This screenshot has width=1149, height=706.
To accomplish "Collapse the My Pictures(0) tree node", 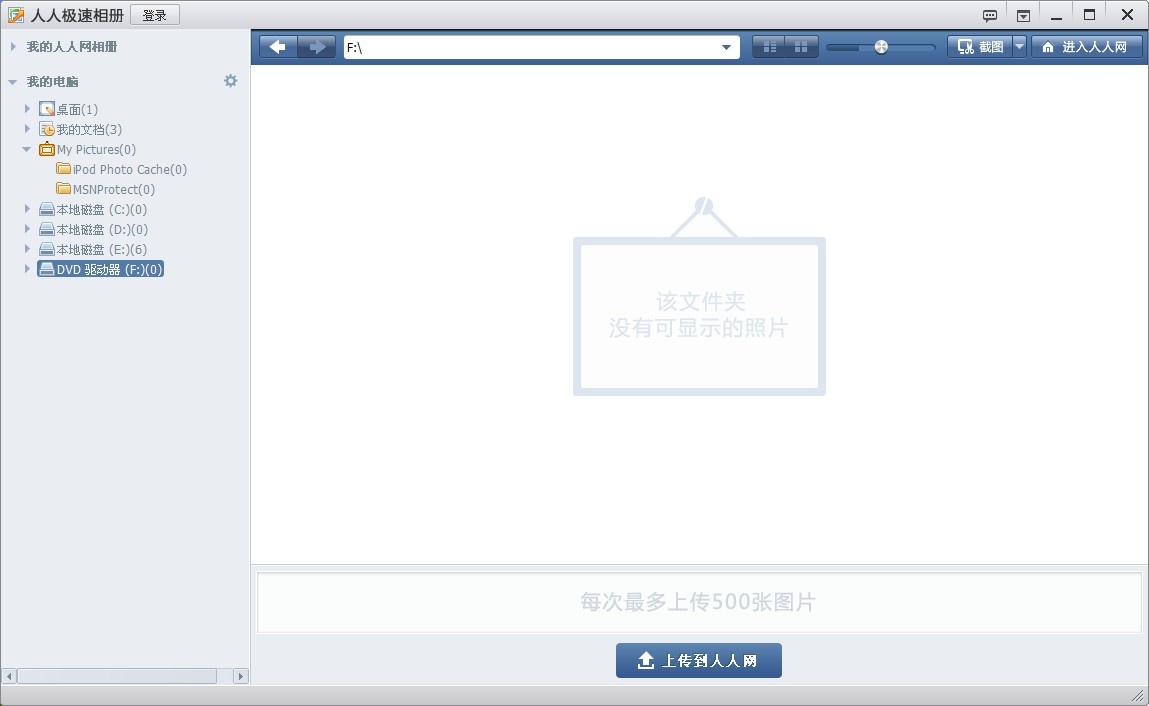I will pos(27,149).
